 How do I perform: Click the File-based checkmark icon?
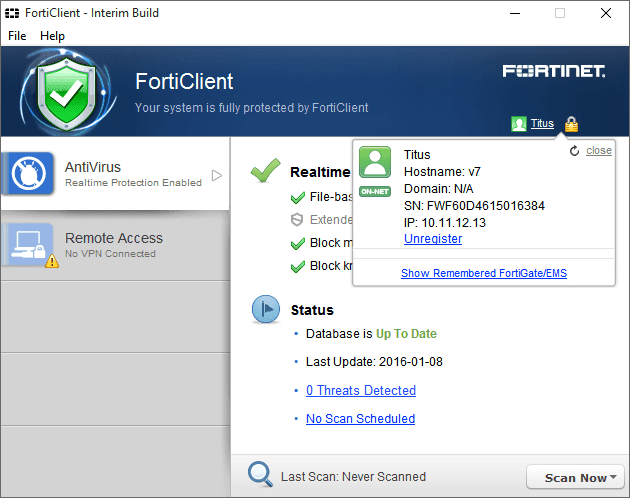pos(298,197)
